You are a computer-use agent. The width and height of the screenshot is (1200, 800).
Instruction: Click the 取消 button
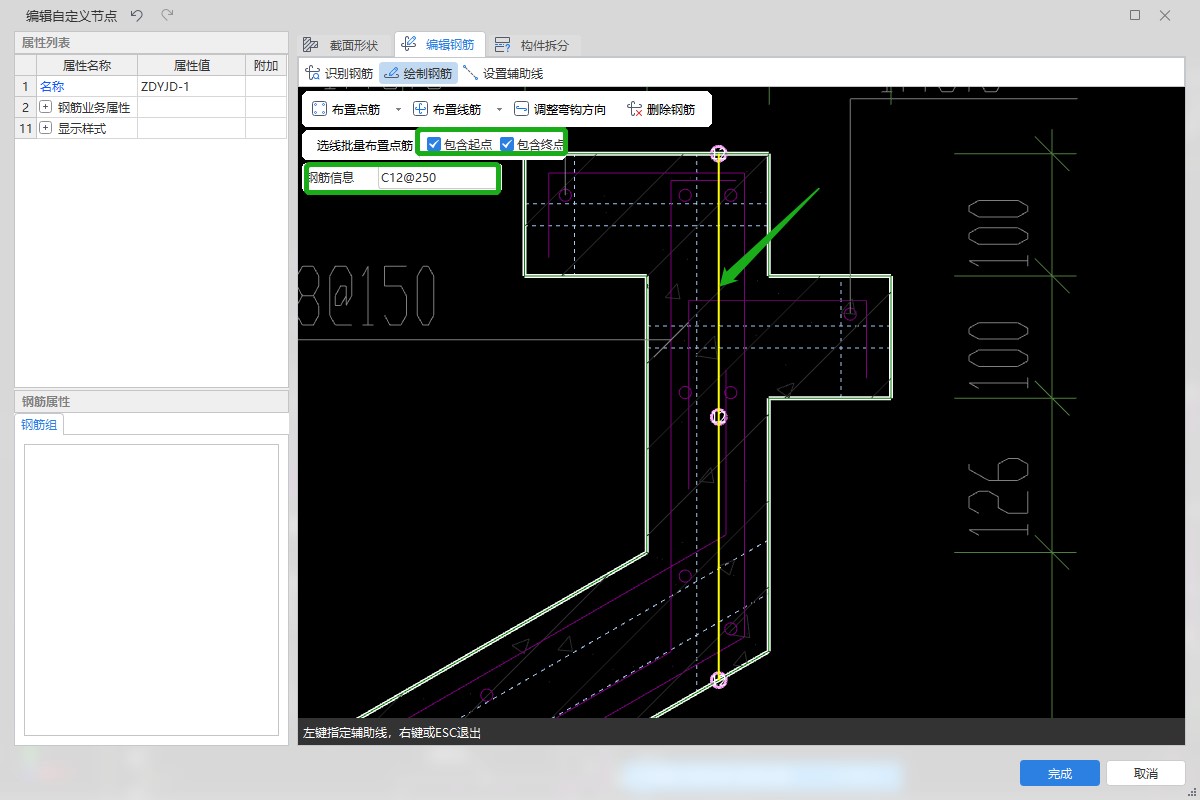(x=1146, y=773)
